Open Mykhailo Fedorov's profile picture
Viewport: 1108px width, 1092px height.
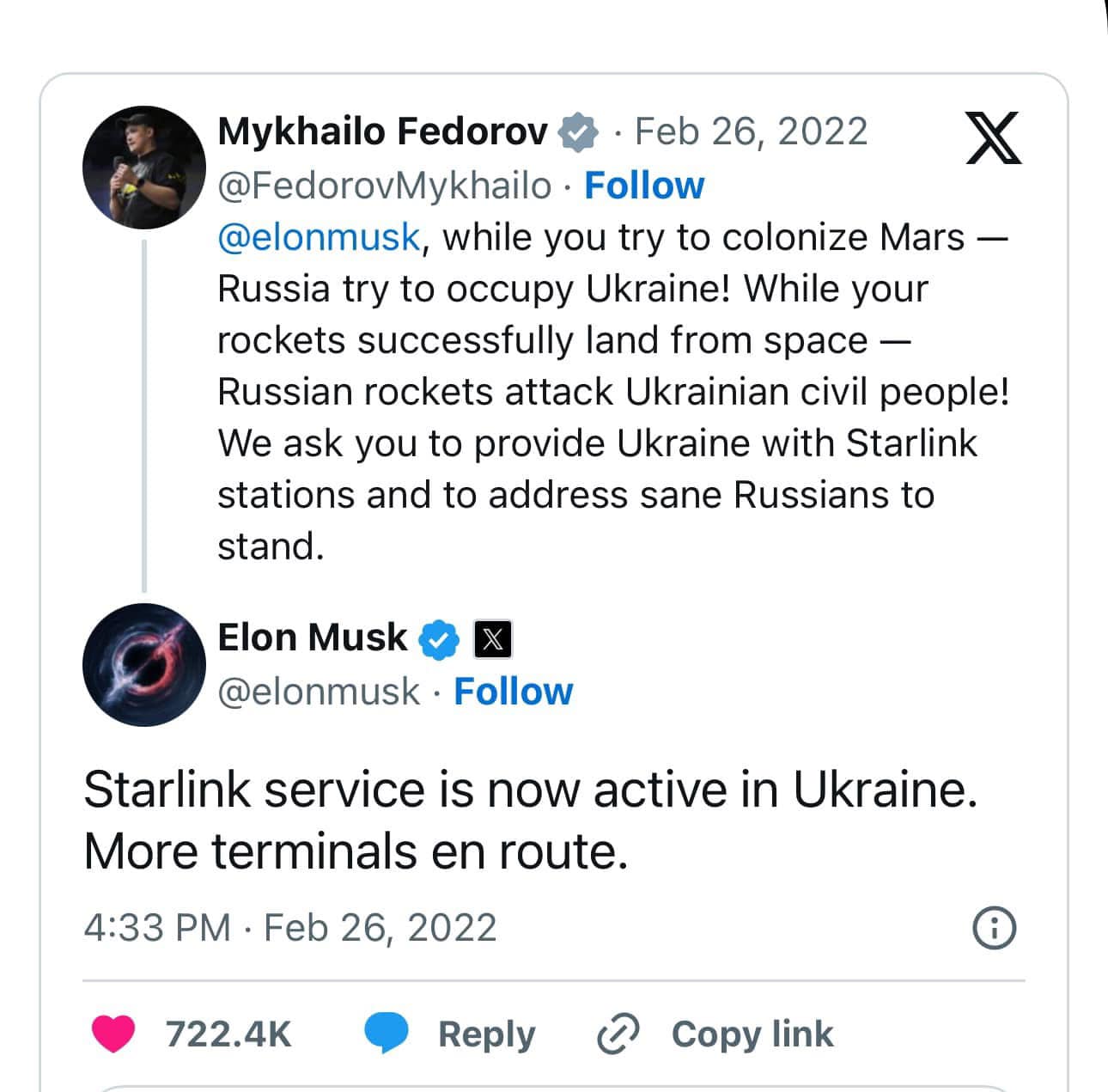[144, 168]
